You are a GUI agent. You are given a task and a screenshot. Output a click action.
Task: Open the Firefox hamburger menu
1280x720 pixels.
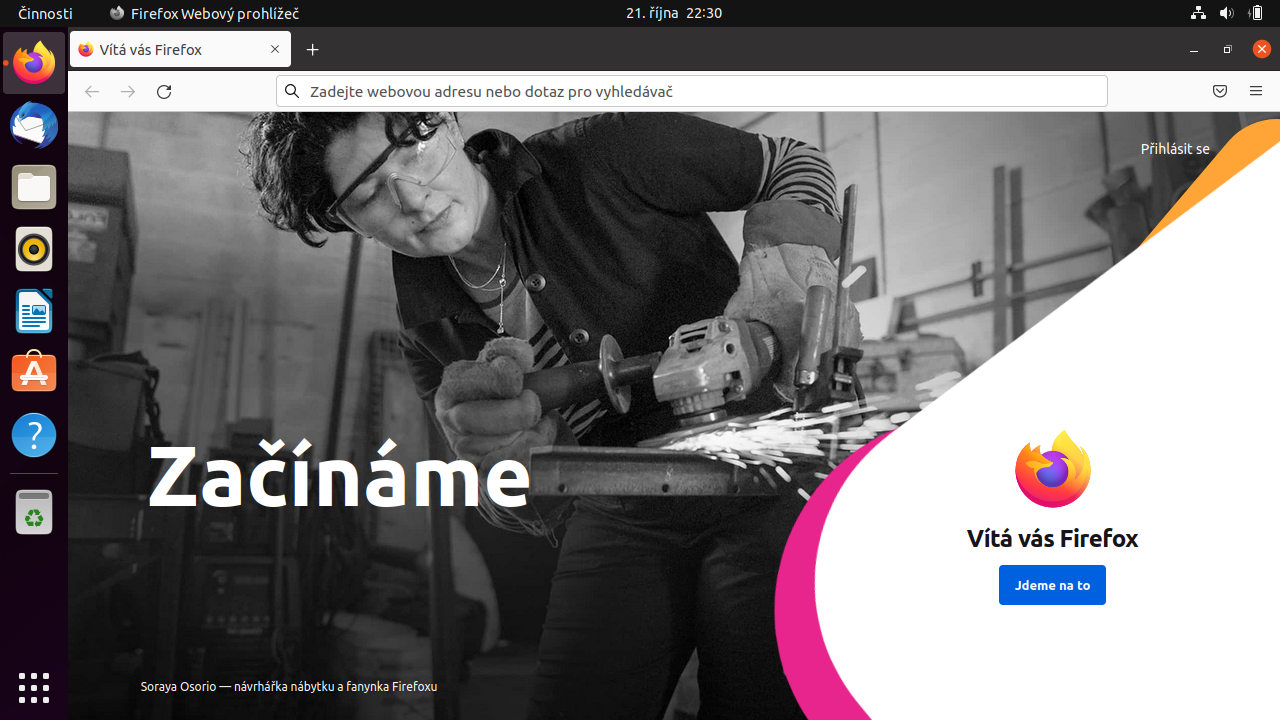(1256, 91)
